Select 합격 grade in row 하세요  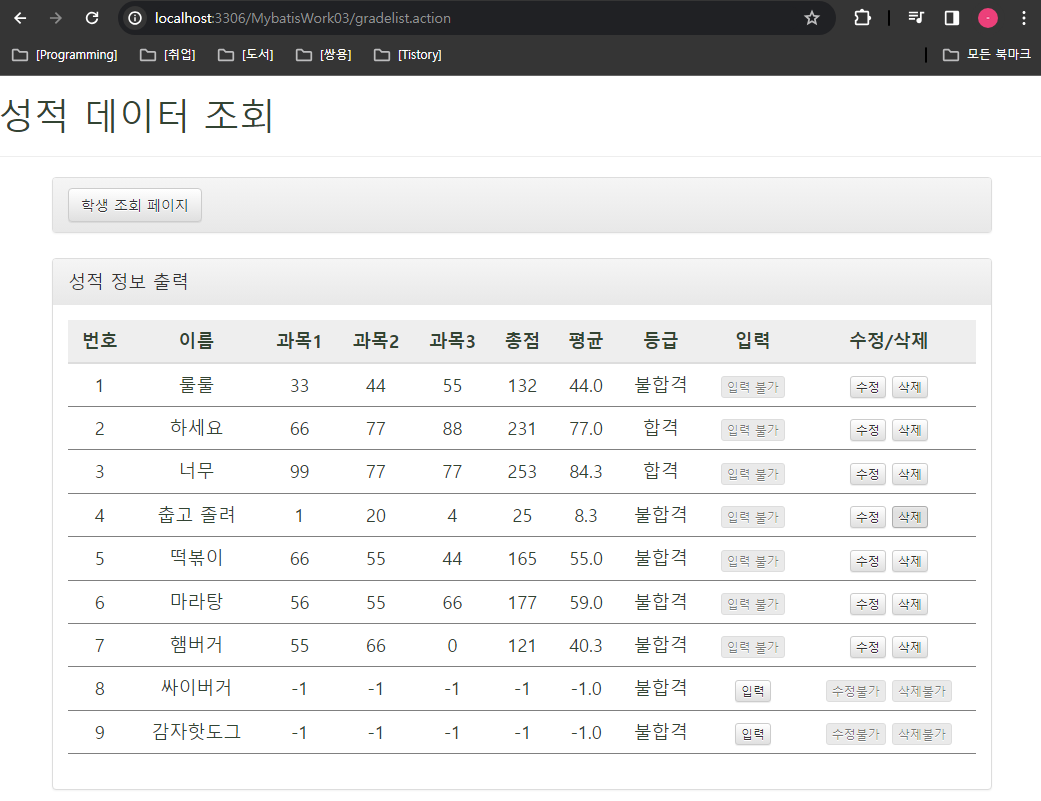click(660, 427)
